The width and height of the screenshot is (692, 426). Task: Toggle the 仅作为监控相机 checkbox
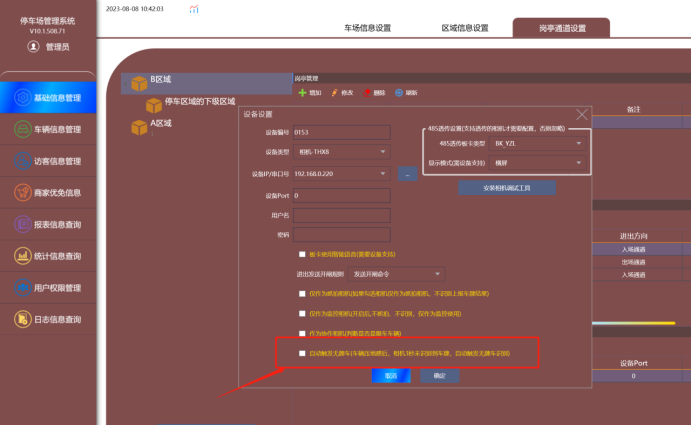coord(302,314)
